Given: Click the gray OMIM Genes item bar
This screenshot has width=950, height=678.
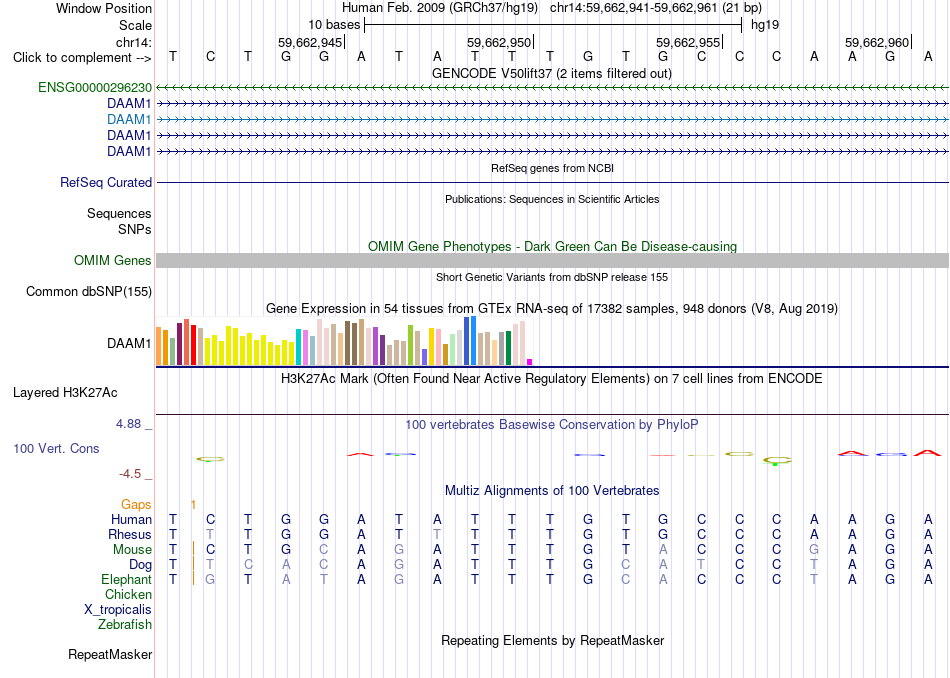Looking at the screenshot, I should (552, 261).
